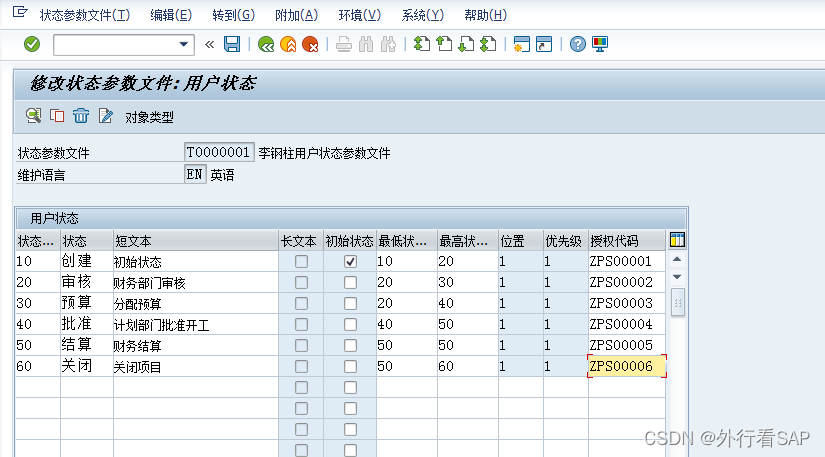Save with the floppy disk icon

point(232,44)
